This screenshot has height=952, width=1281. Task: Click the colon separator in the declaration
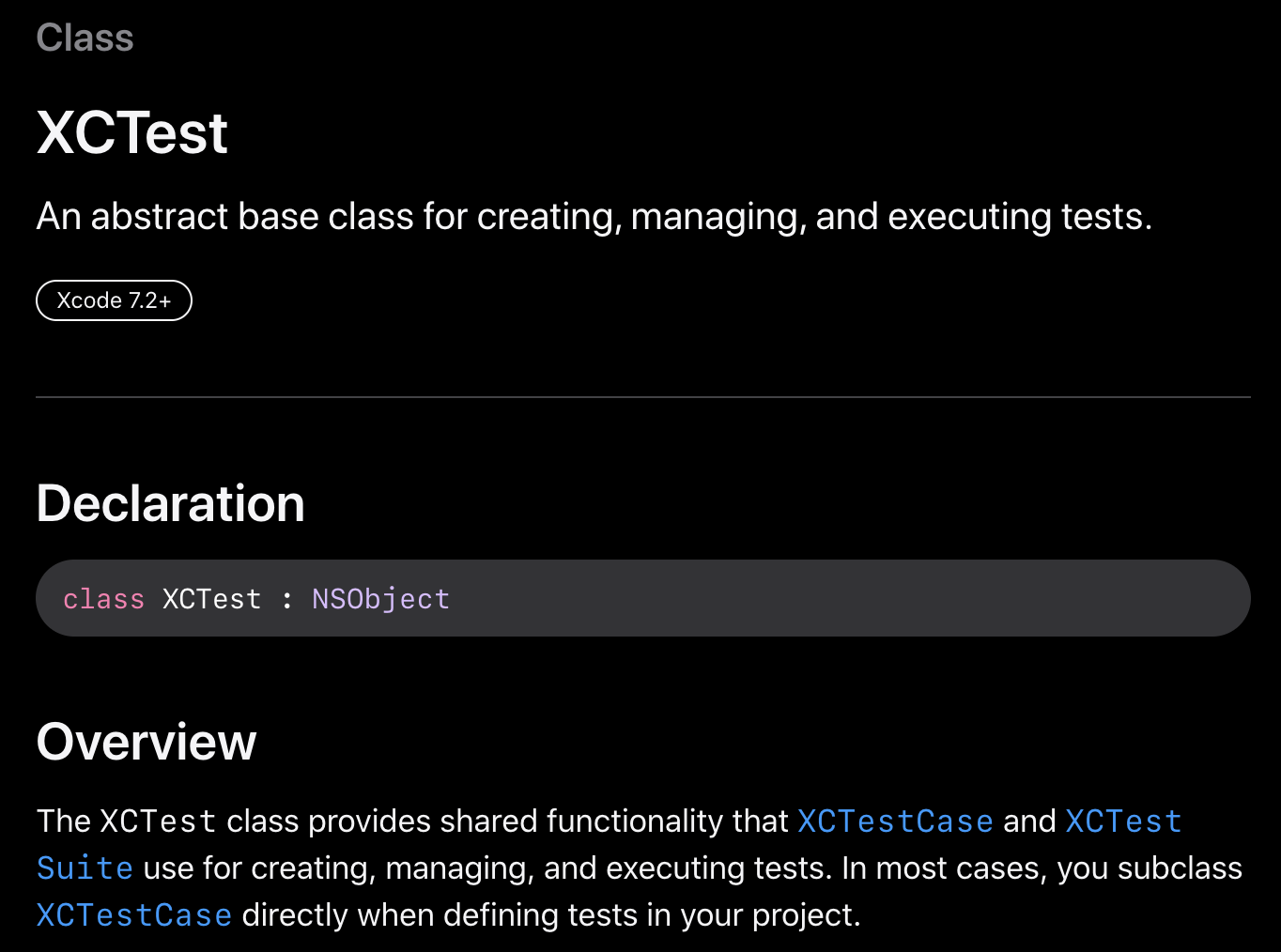click(x=286, y=600)
